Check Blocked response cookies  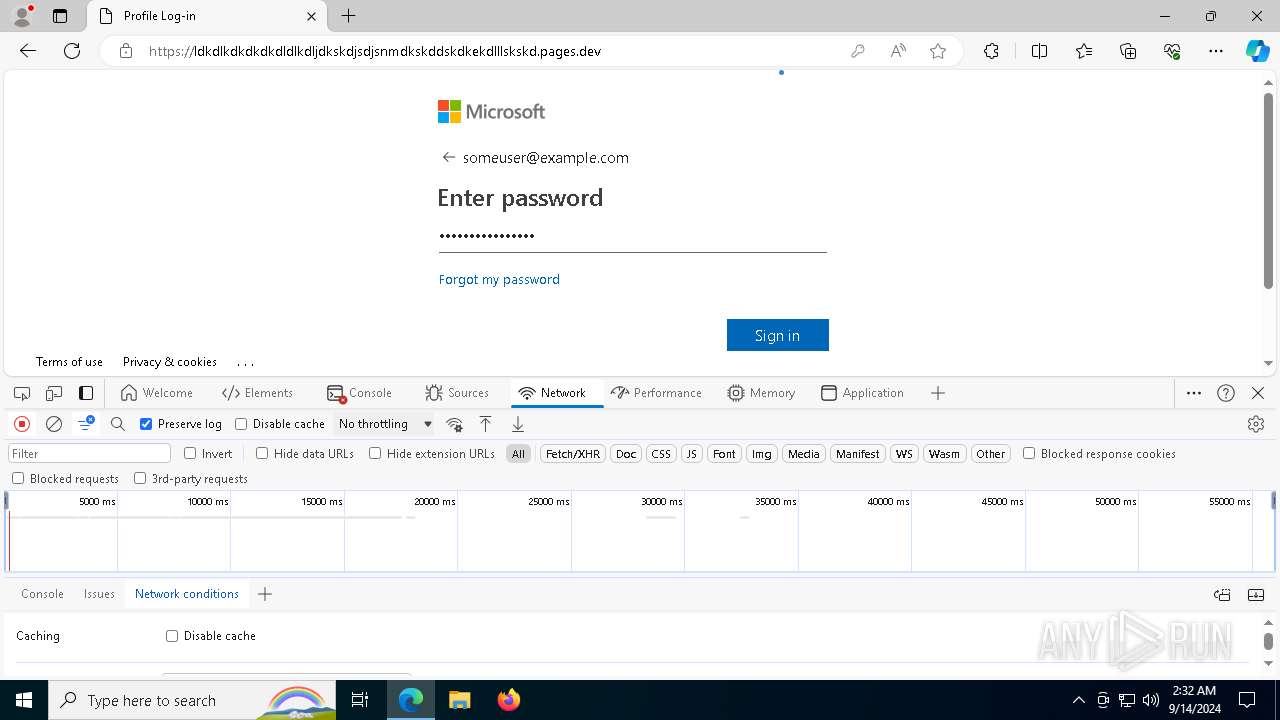[1029, 453]
